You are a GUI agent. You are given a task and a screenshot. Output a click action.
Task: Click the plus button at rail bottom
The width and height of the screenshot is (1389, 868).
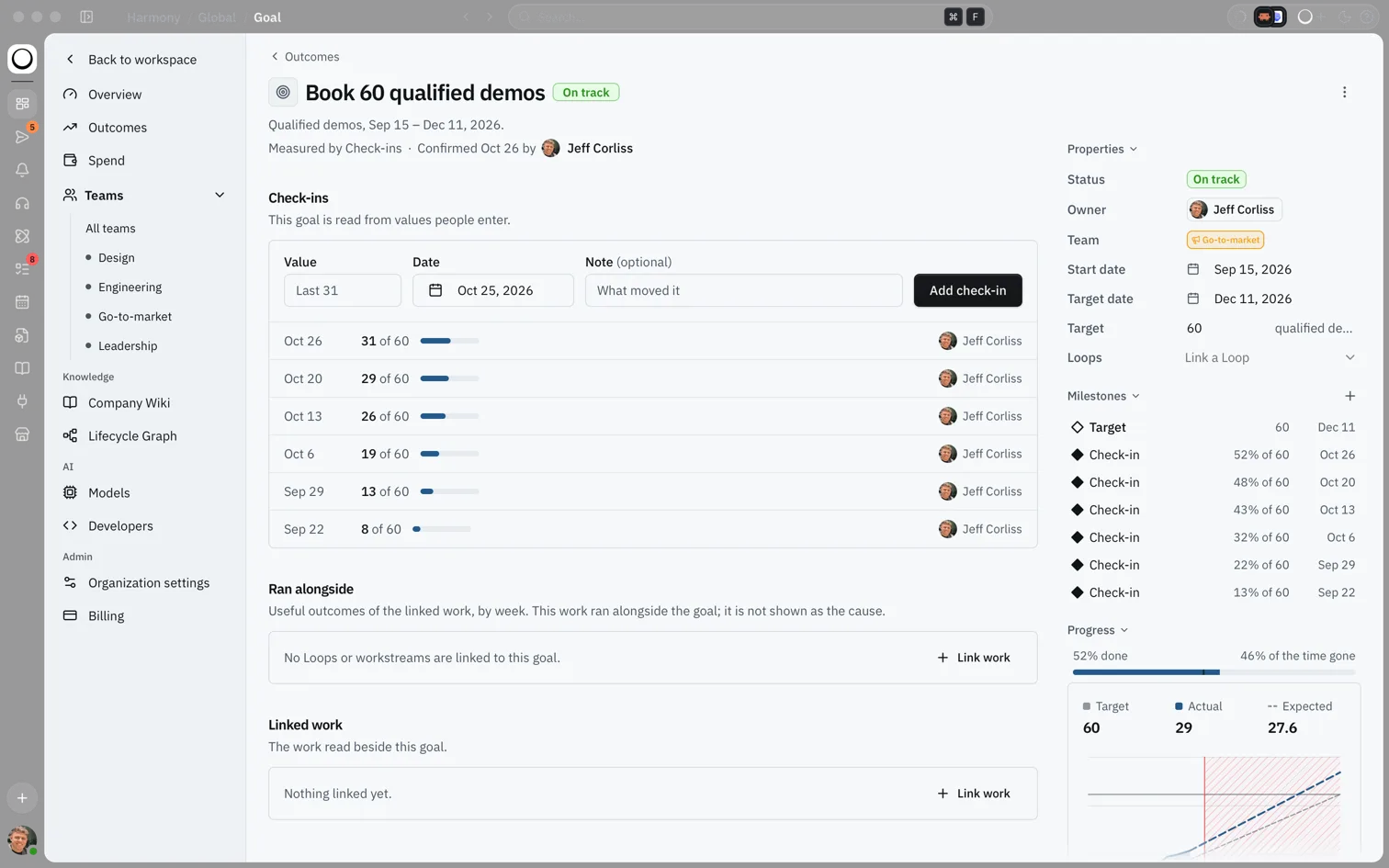click(22, 798)
